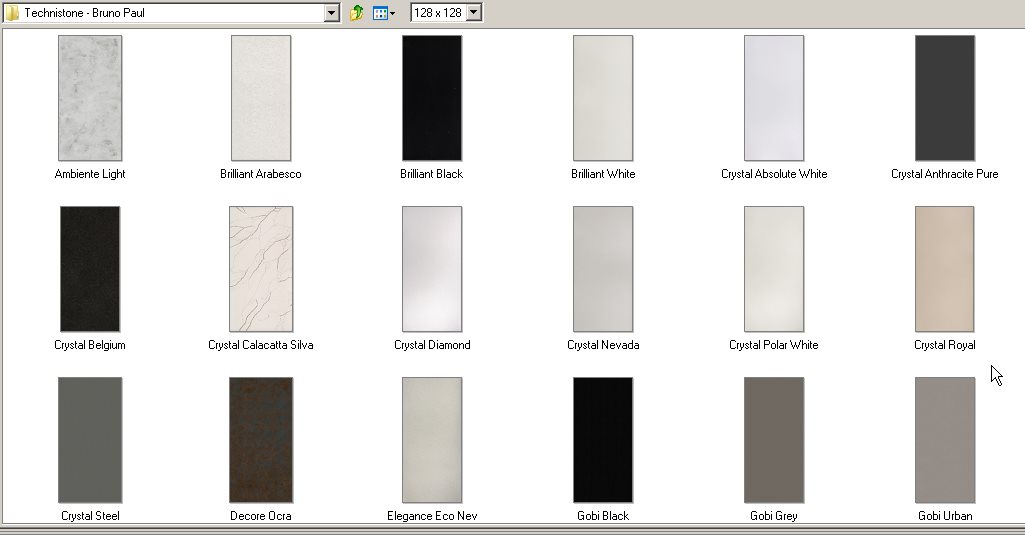Click the 'Gobi Black' label
This screenshot has height=535, width=1025.
pos(603,516)
